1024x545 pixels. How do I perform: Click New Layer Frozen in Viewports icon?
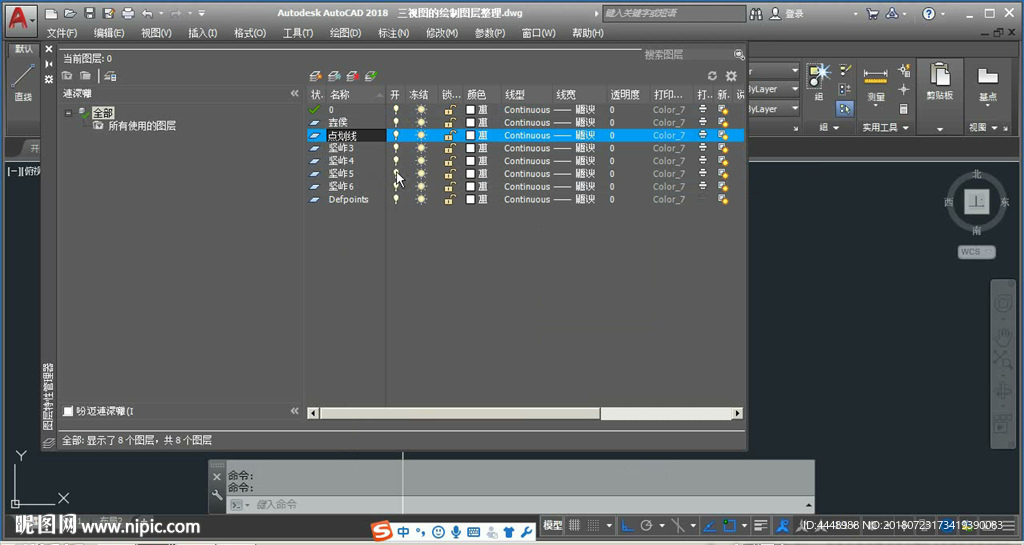(334, 76)
